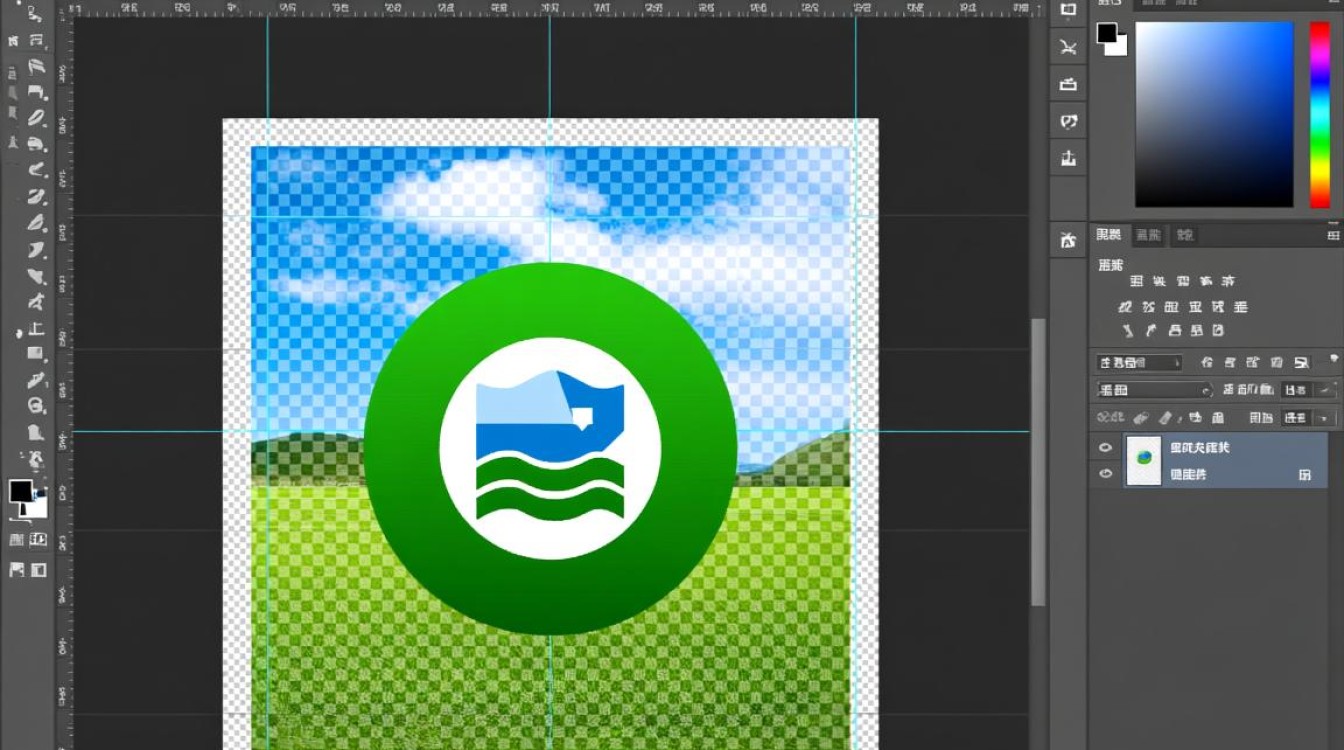Hide the top layer using its eye icon
This screenshot has height=750, width=1344.
(x=1105, y=448)
